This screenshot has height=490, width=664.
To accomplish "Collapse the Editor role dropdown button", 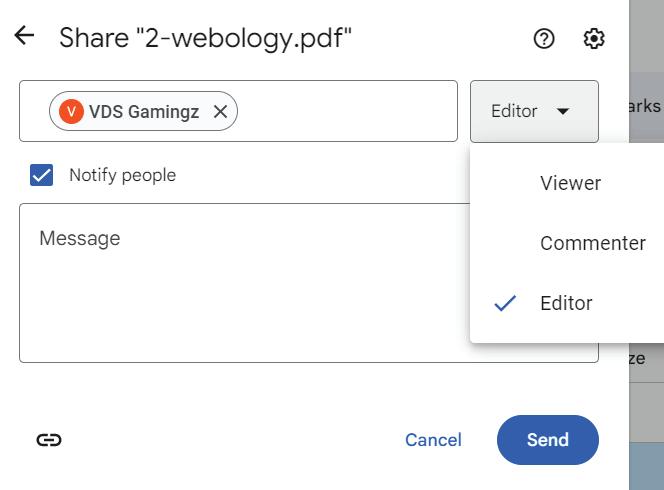I will pos(534,112).
